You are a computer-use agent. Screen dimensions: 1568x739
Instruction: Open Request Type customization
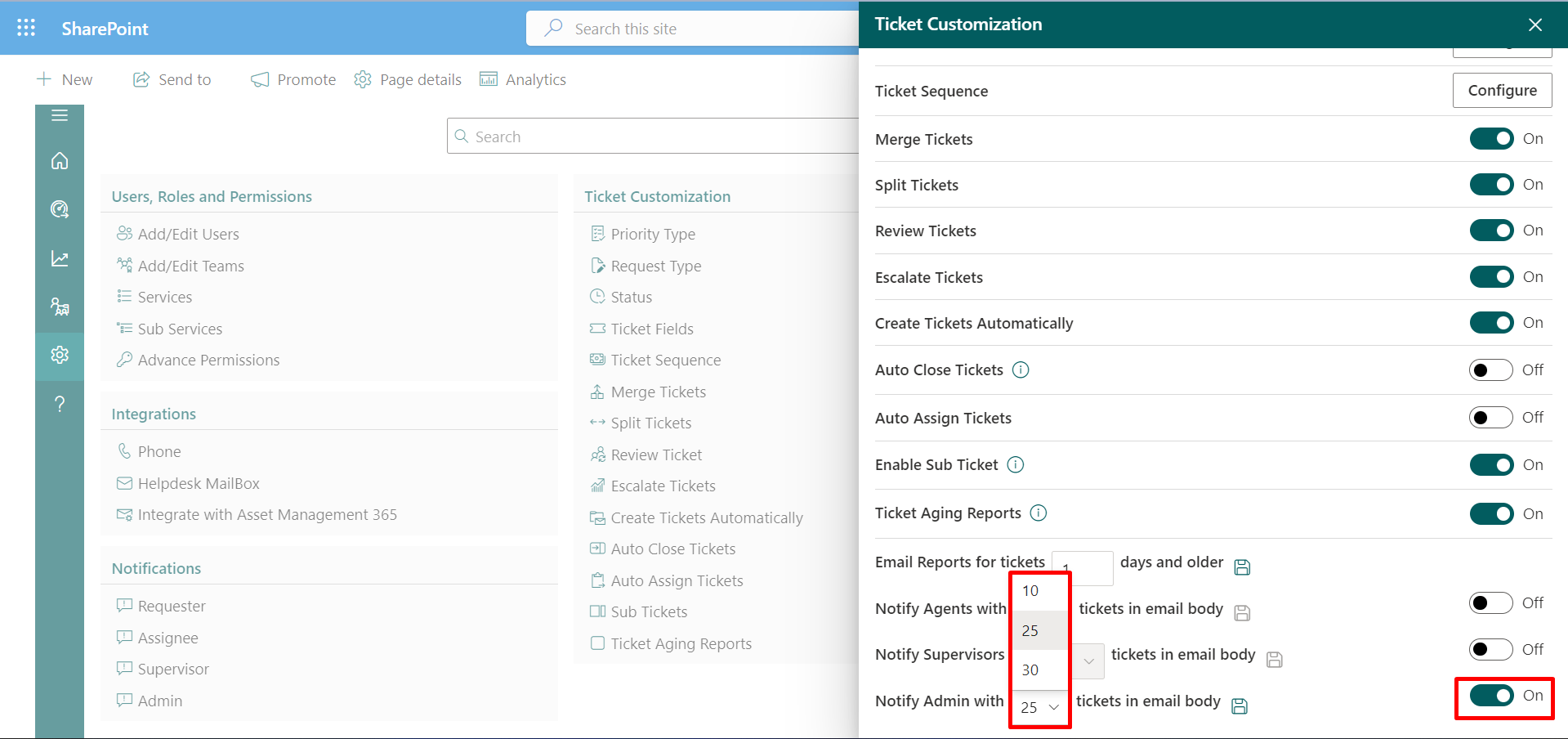click(x=646, y=266)
